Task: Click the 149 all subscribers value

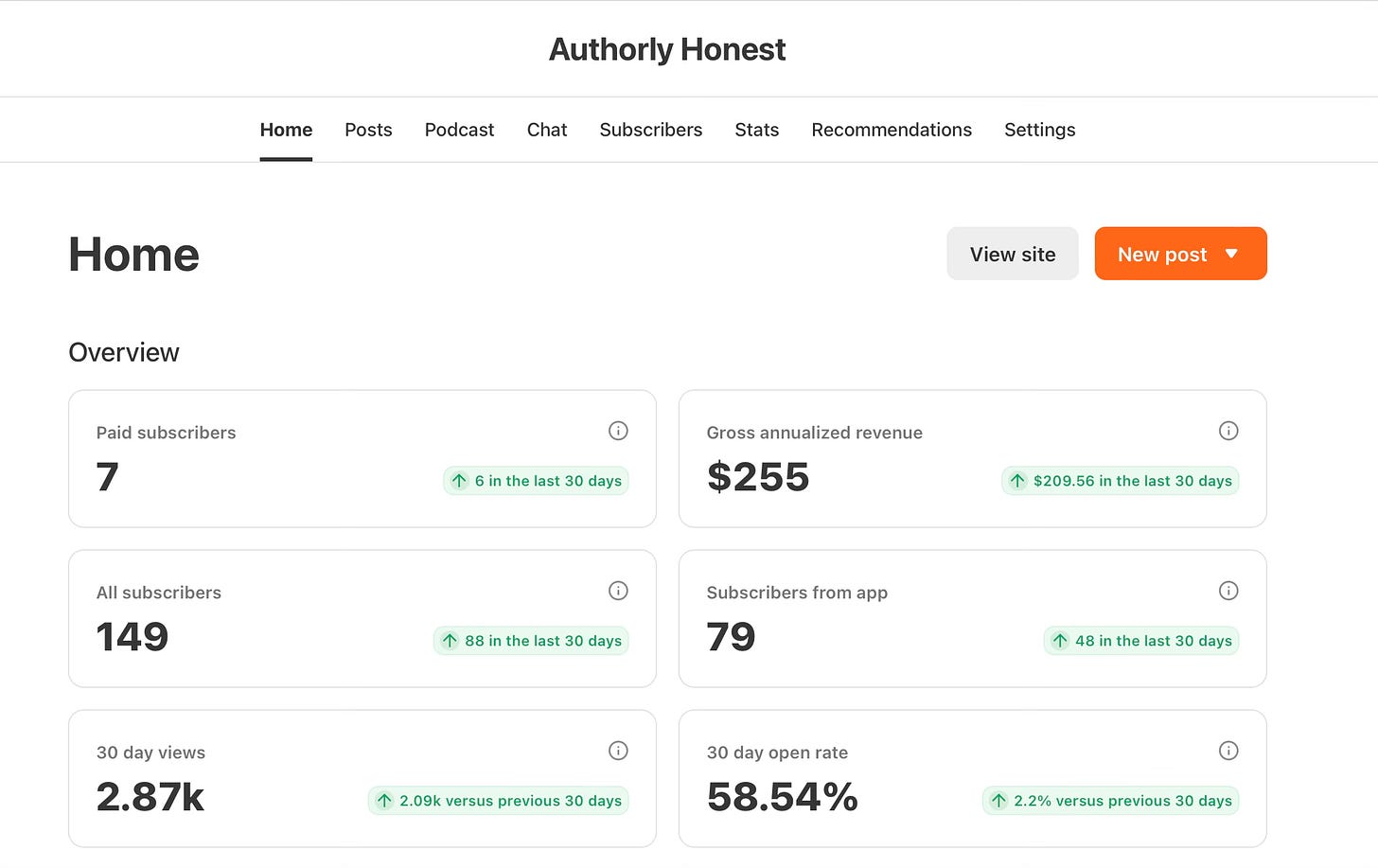Action: tap(132, 637)
